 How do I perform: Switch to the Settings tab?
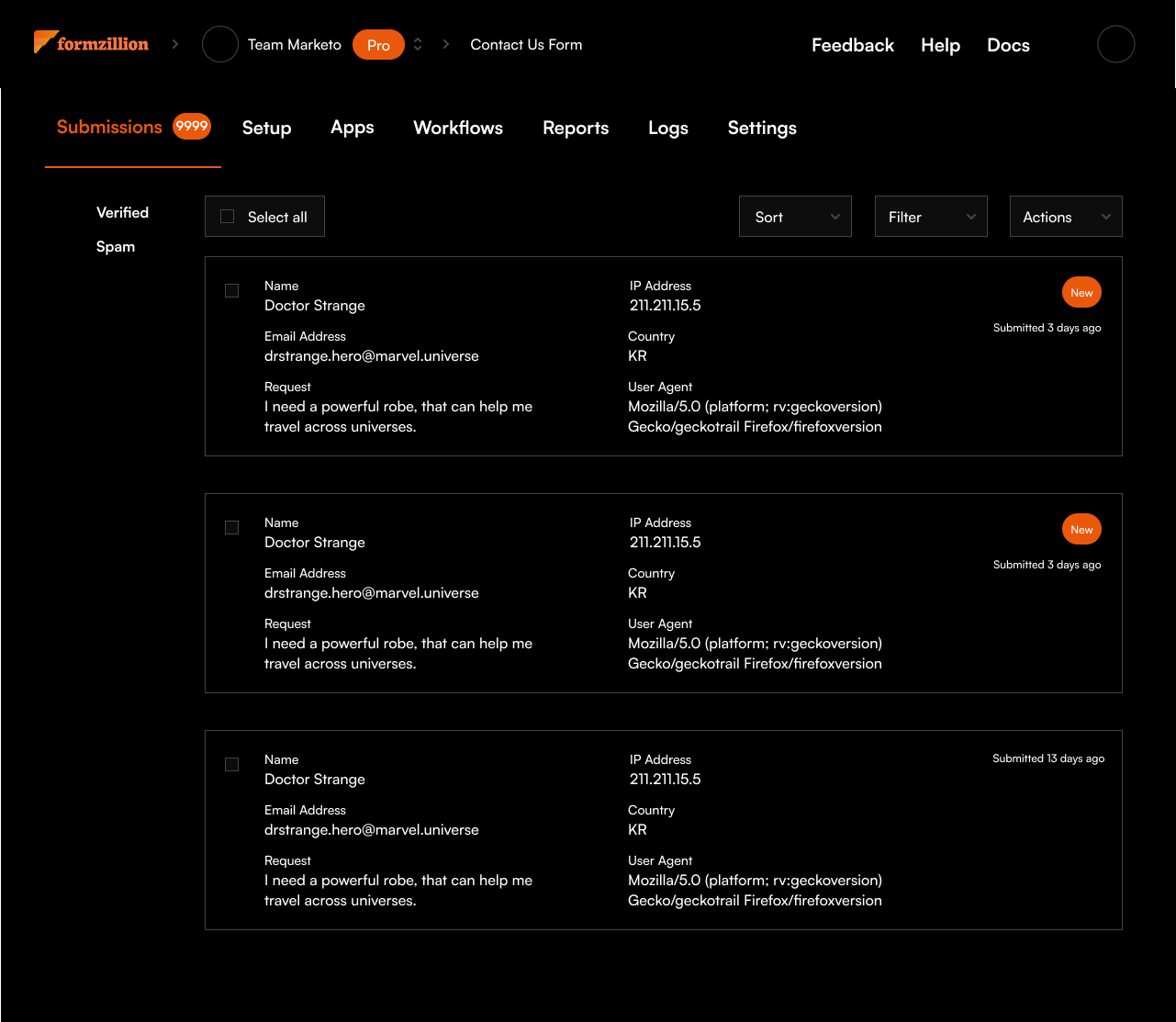(x=762, y=128)
